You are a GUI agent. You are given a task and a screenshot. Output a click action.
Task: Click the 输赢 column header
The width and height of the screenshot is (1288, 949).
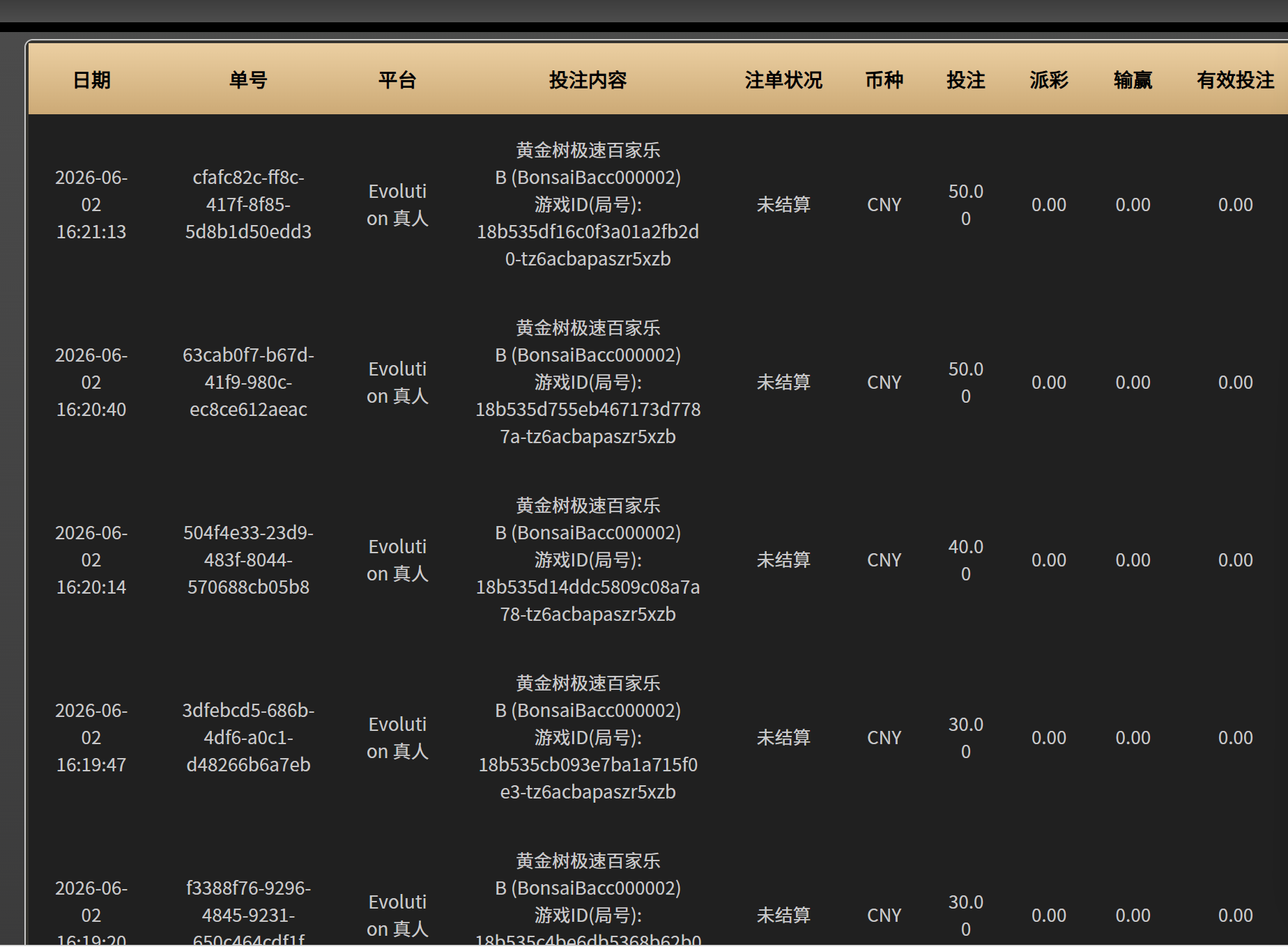tap(1133, 80)
